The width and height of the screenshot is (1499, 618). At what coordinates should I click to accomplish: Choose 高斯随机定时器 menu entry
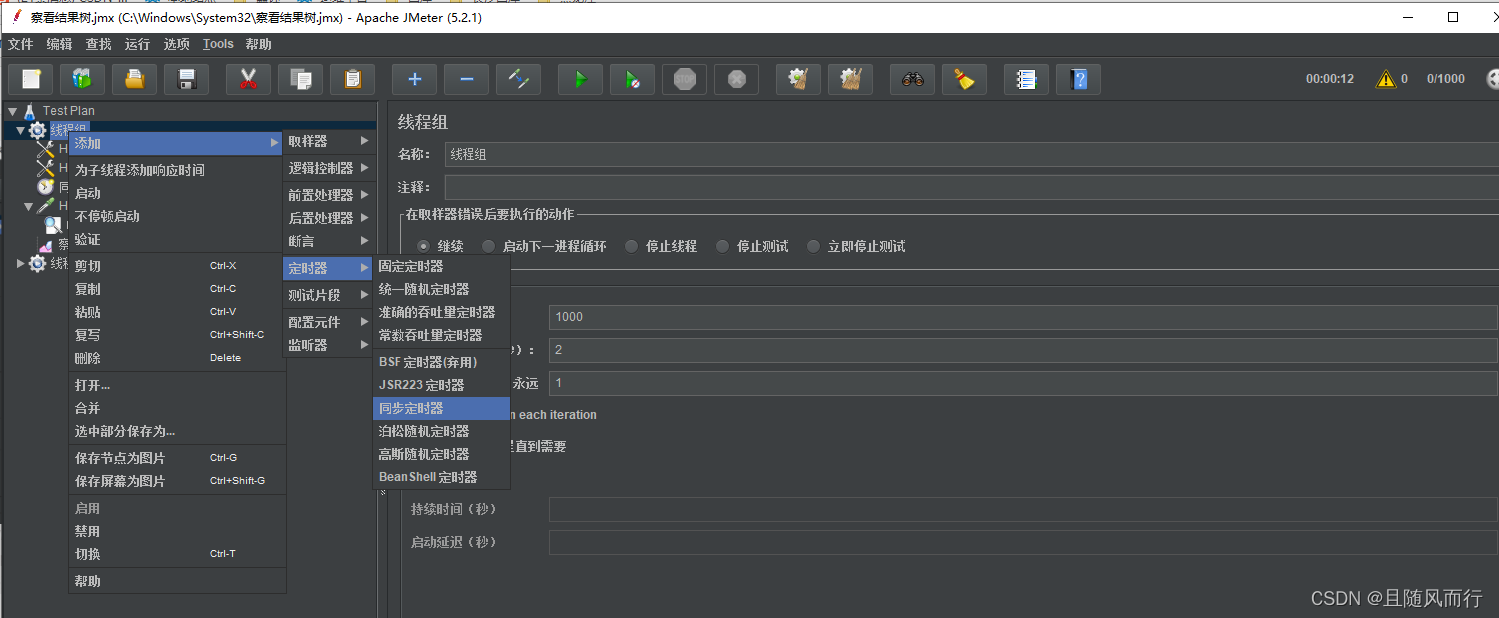tap(442, 454)
